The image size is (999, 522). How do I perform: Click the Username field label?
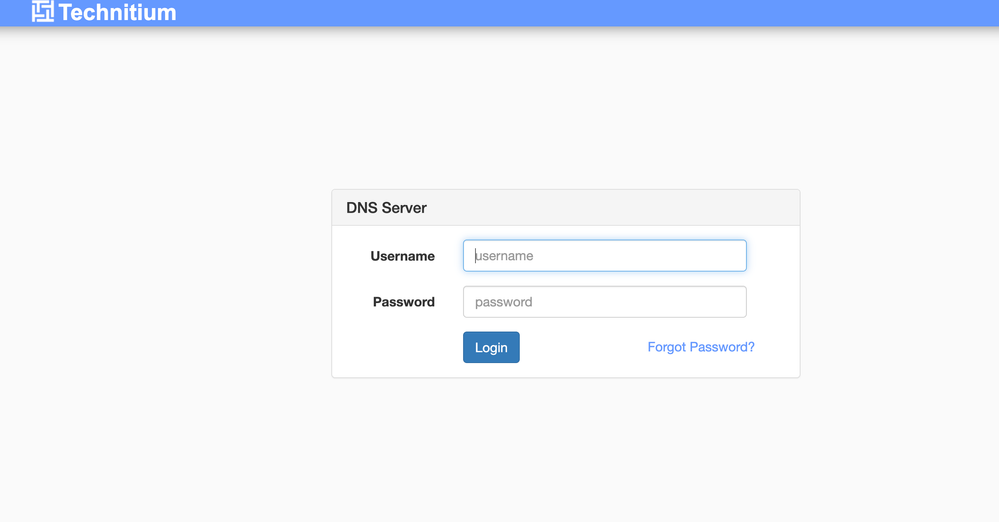click(402, 256)
